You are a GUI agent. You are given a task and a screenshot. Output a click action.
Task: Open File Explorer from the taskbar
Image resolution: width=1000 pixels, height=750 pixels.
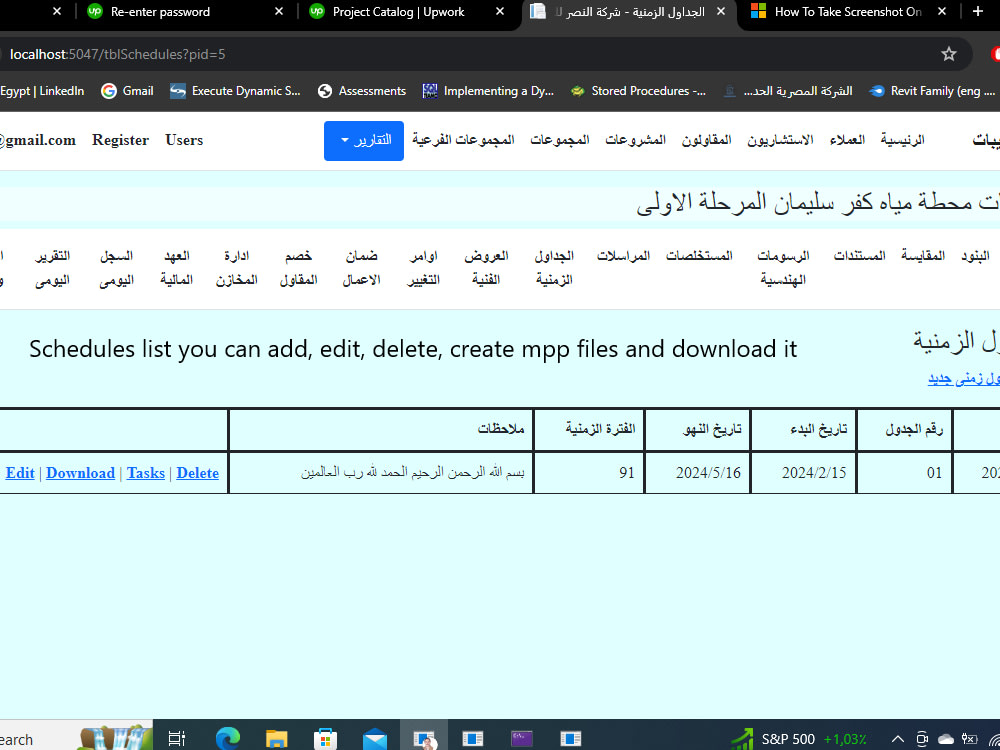click(276, 739)
